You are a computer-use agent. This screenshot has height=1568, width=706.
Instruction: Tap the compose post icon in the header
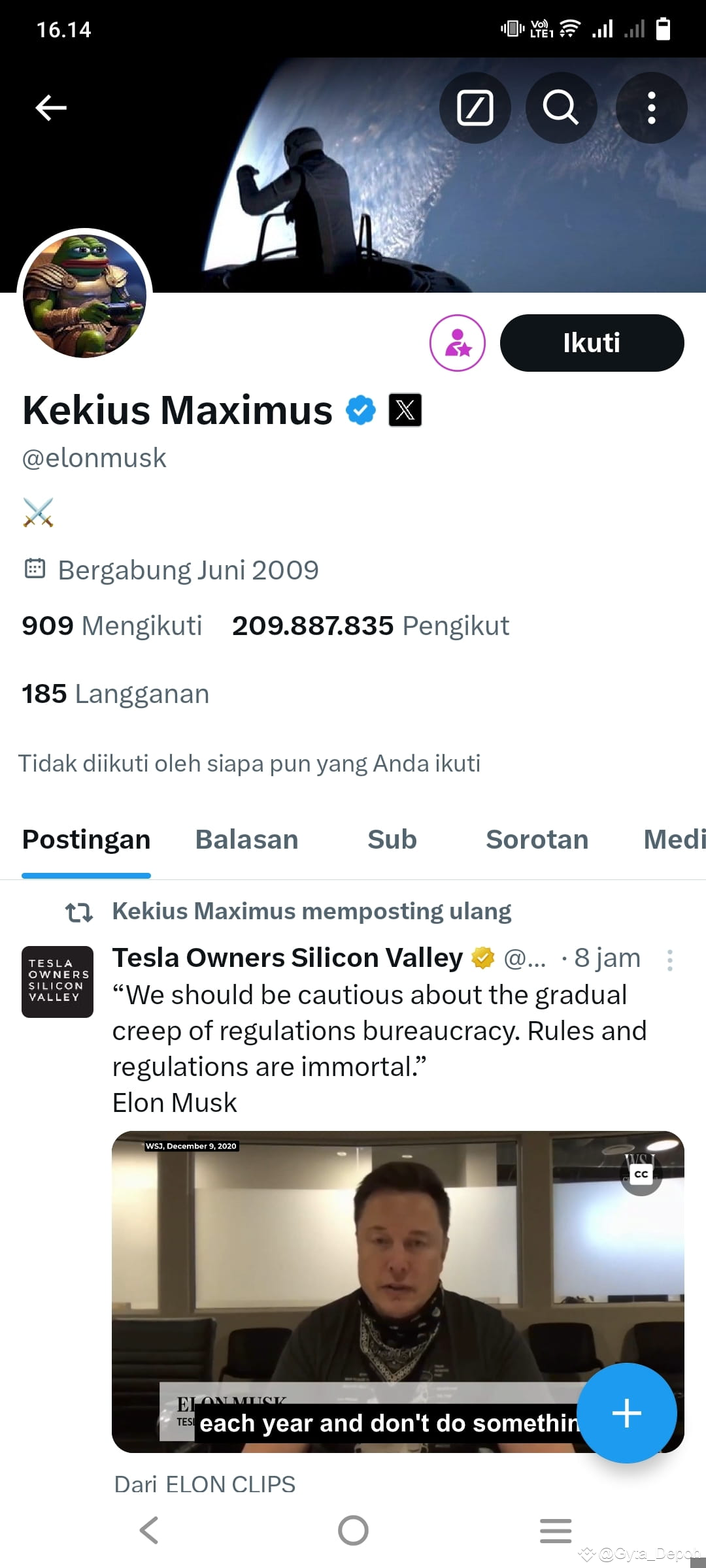click(475, 108)
